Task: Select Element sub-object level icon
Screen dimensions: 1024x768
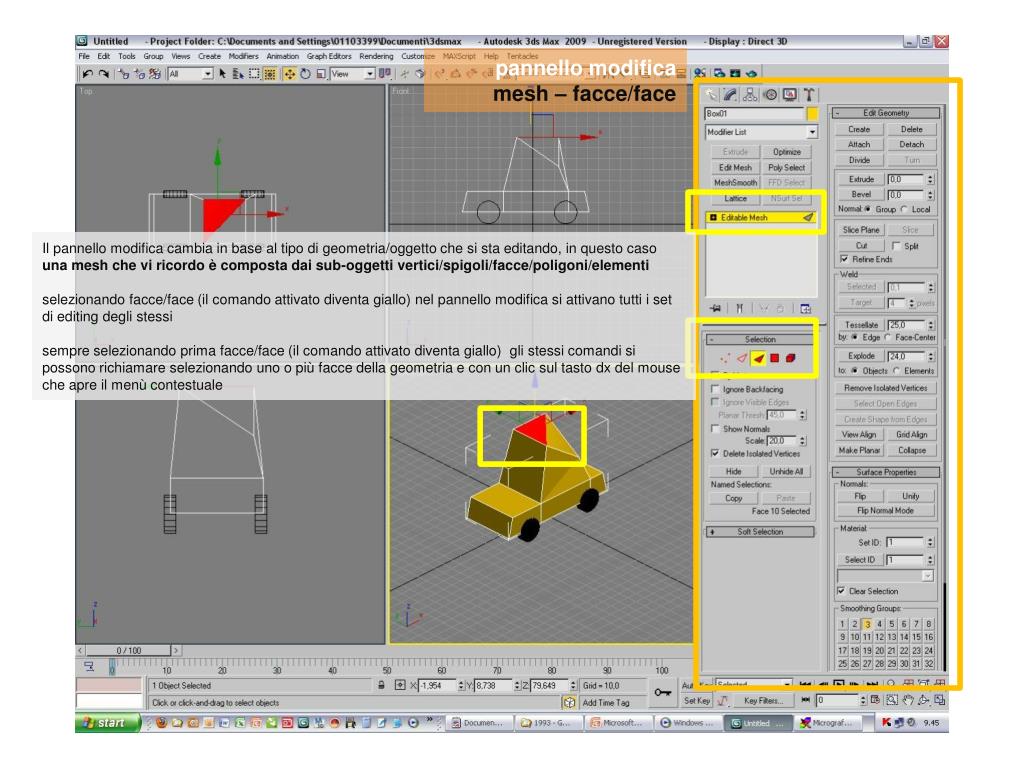Action: [791, 358]
